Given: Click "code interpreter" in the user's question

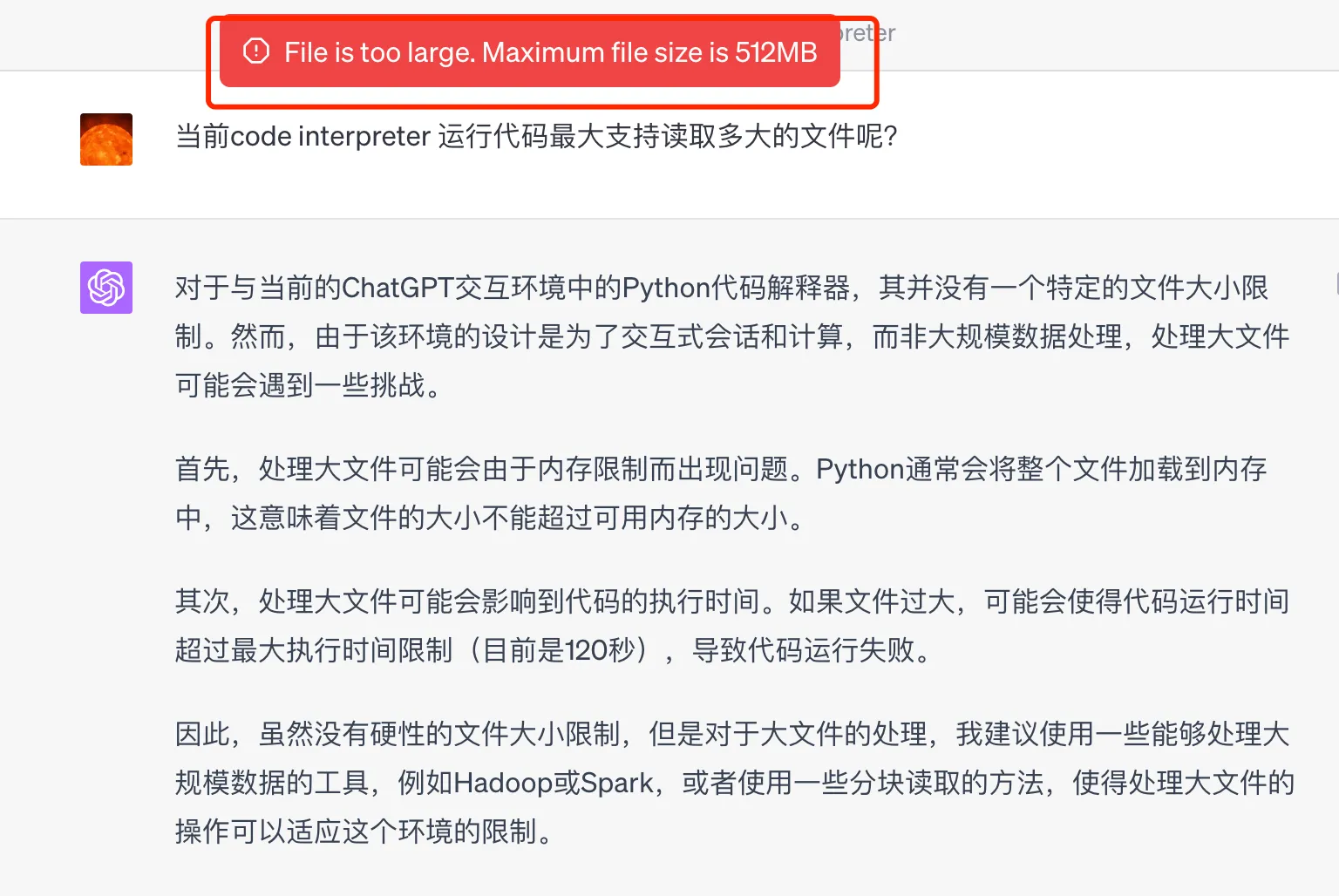Looking at the screenshot, I should [330, 136].
